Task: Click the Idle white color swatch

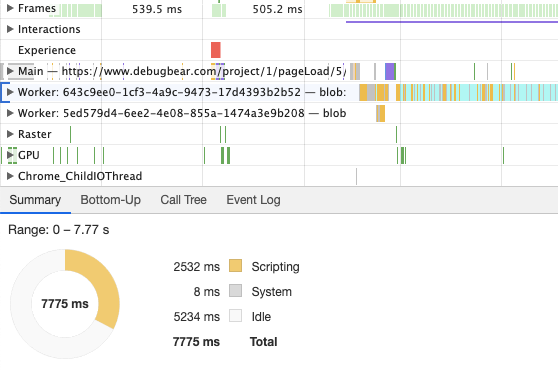Action: pyautogui.click(x=236, y=316)
